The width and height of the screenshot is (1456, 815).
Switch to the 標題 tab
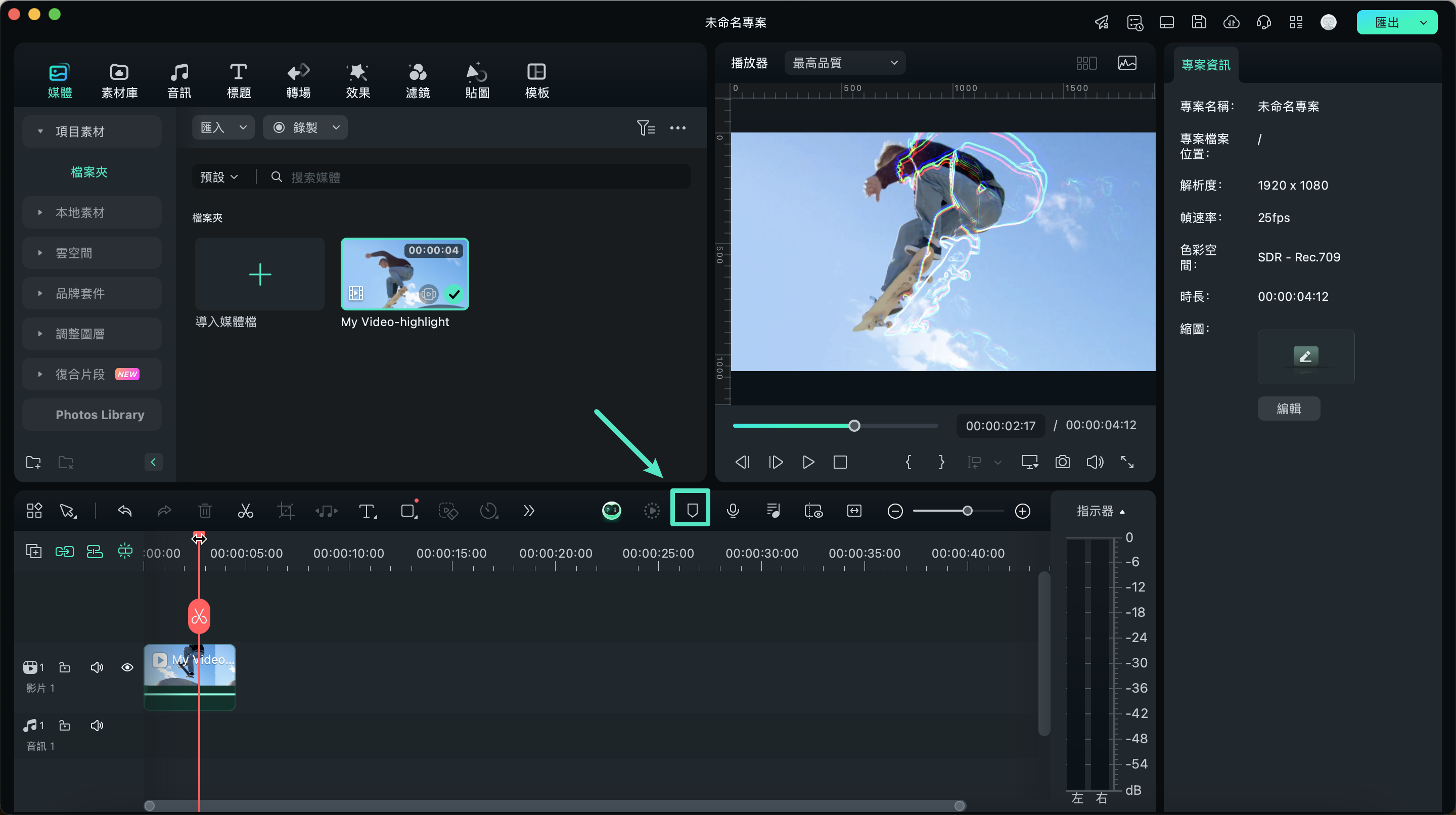click(x=239, y=80)
